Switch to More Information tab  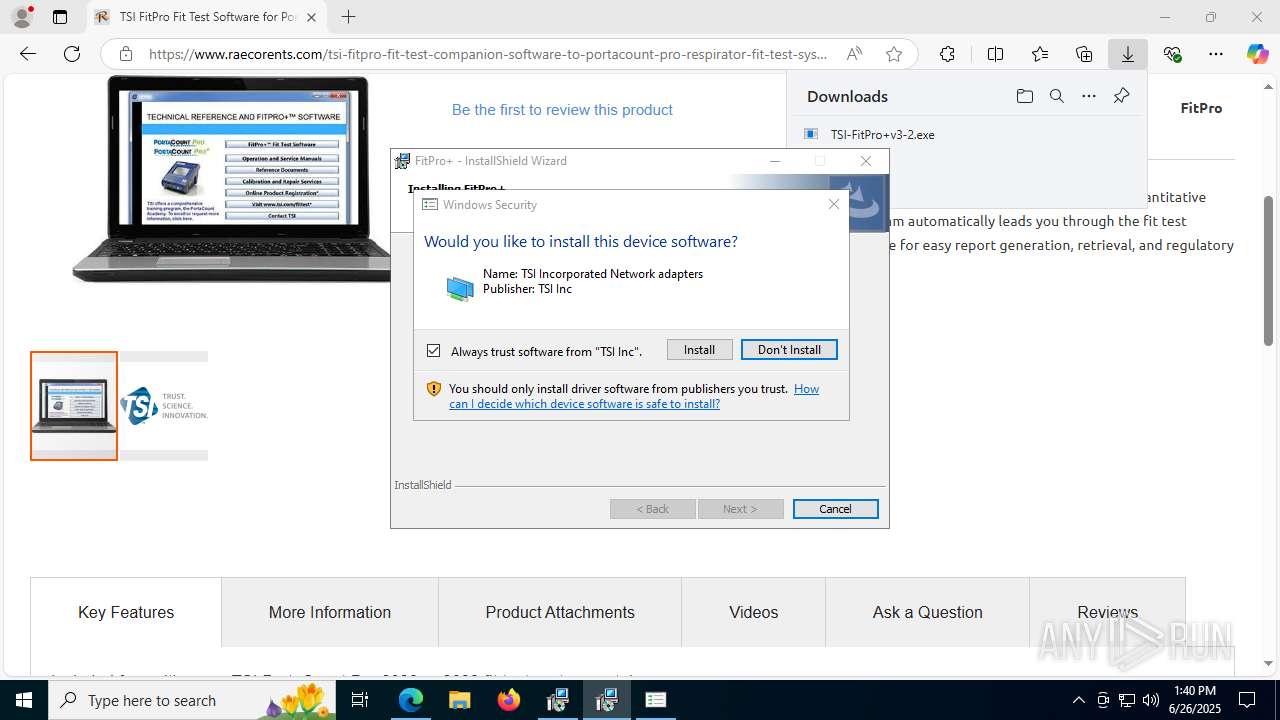tap(330, 612)
